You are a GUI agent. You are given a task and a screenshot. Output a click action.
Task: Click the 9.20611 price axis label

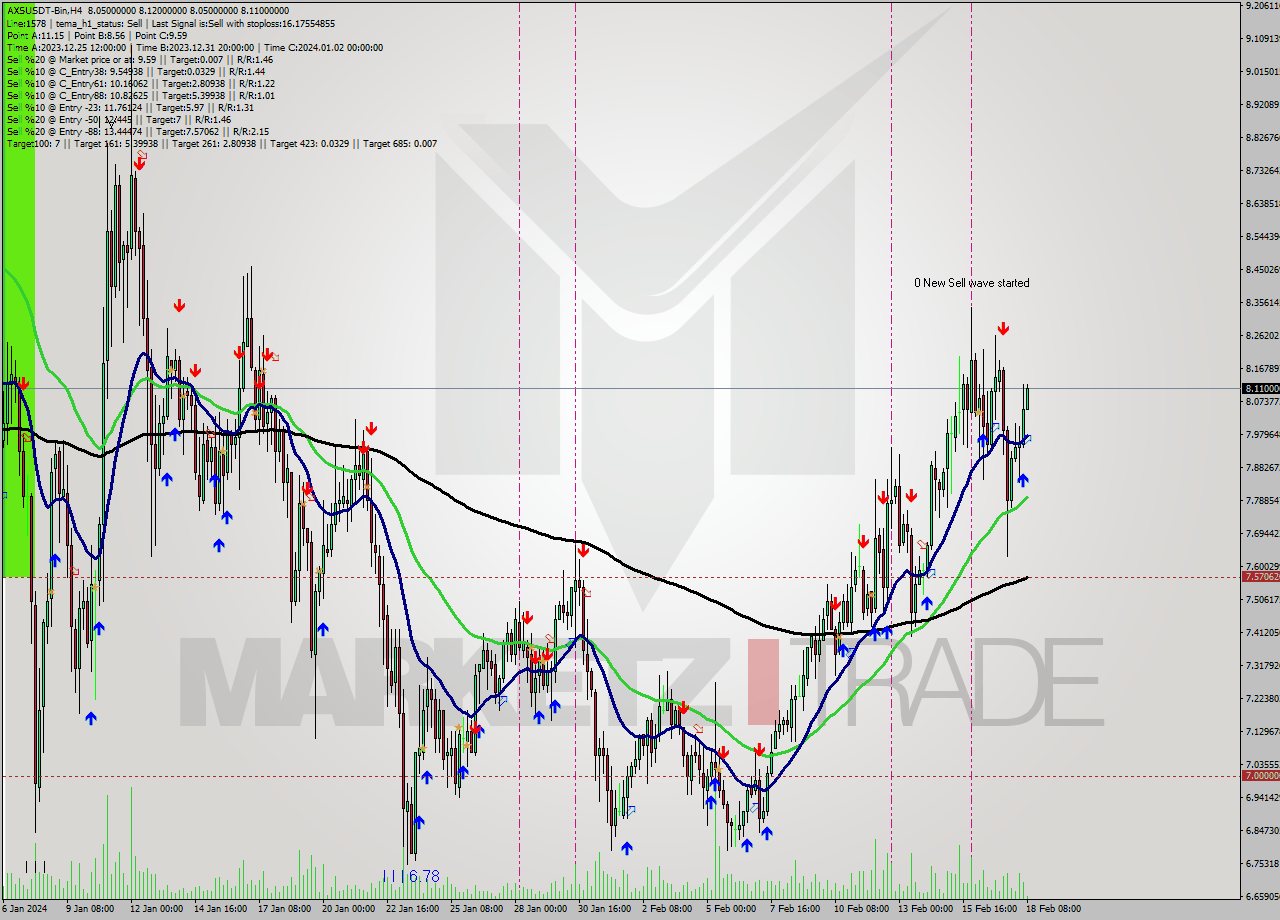click(1261, 6)
